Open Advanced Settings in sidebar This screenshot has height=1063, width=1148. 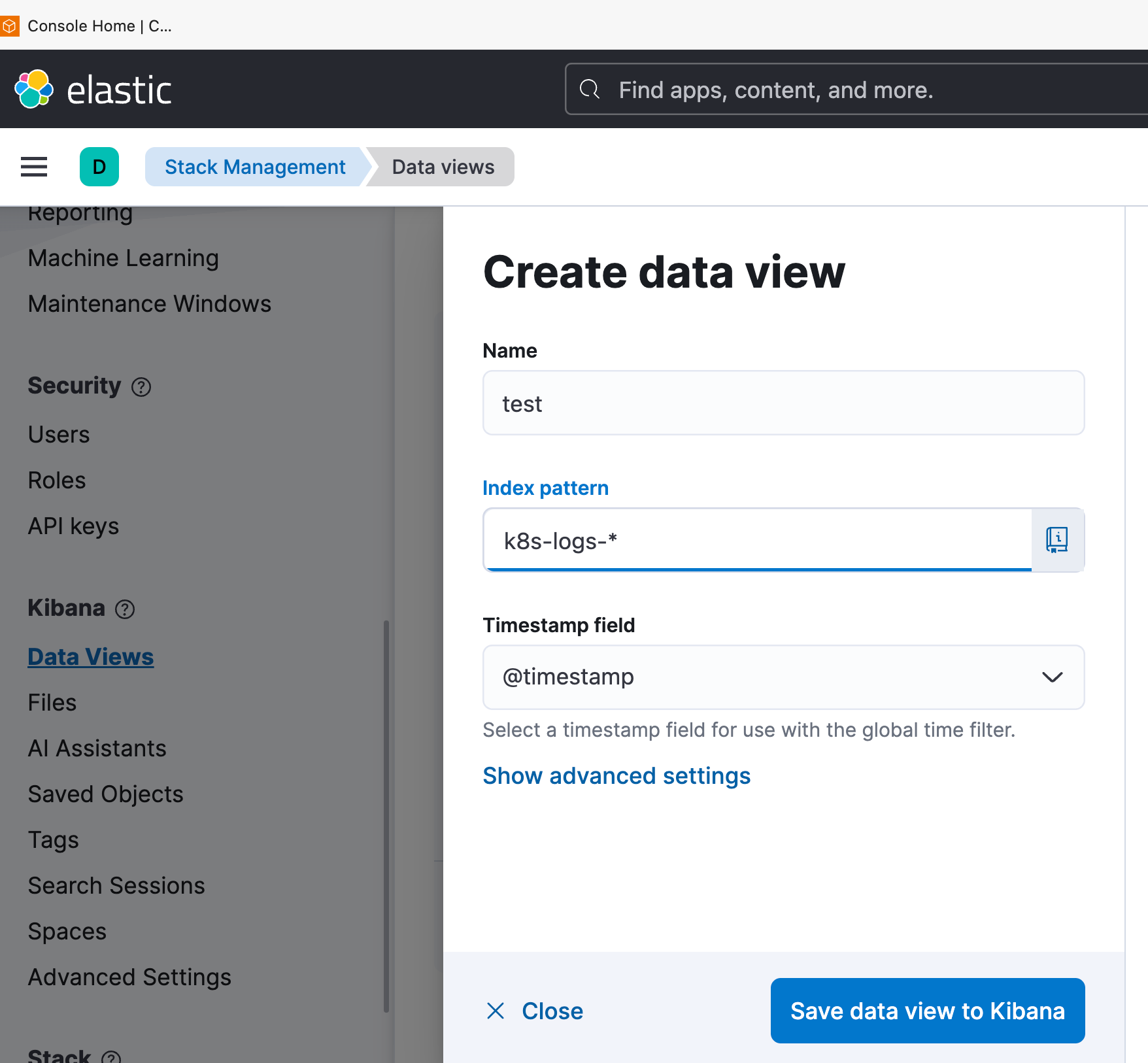coord(129,977)
